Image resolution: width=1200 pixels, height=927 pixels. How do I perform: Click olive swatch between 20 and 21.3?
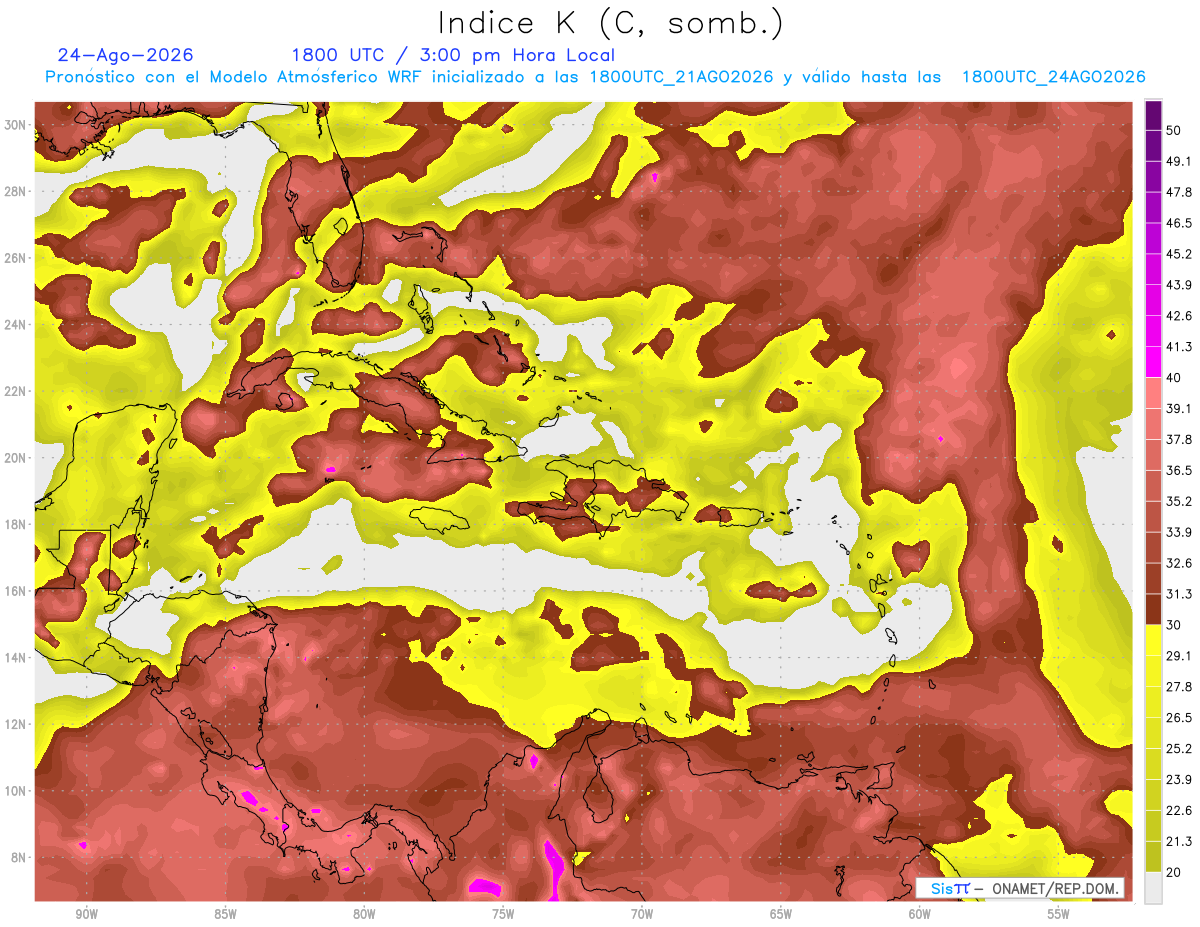coord(1153,857)
